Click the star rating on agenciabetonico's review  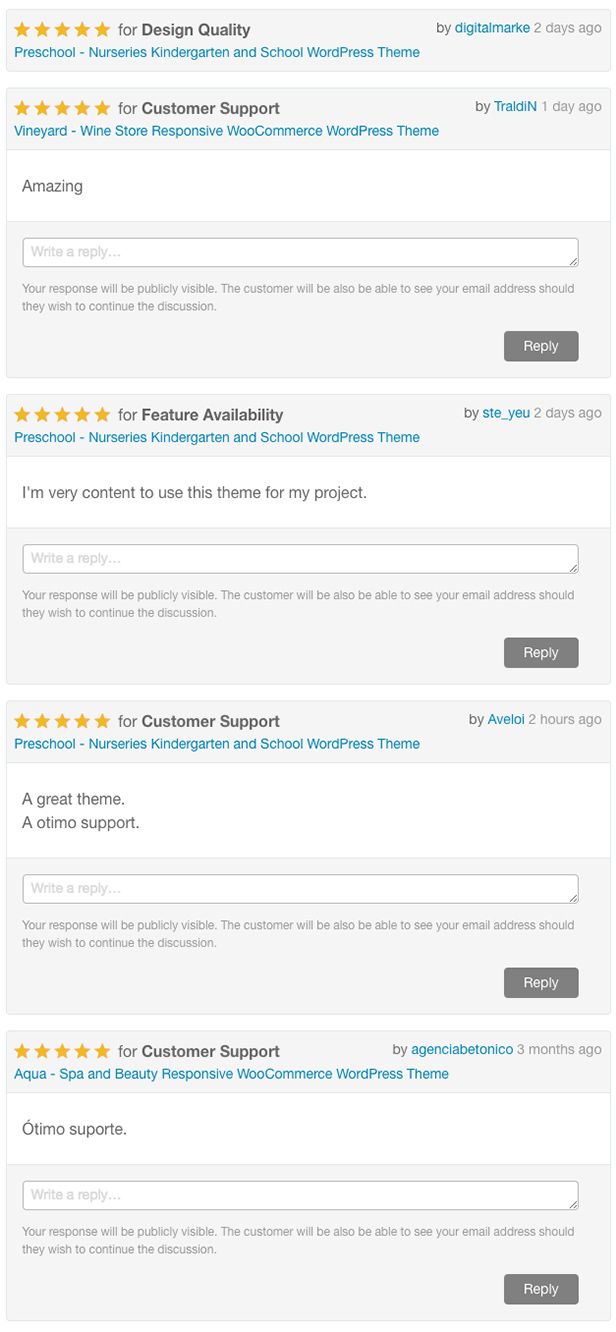point(62,1051)
